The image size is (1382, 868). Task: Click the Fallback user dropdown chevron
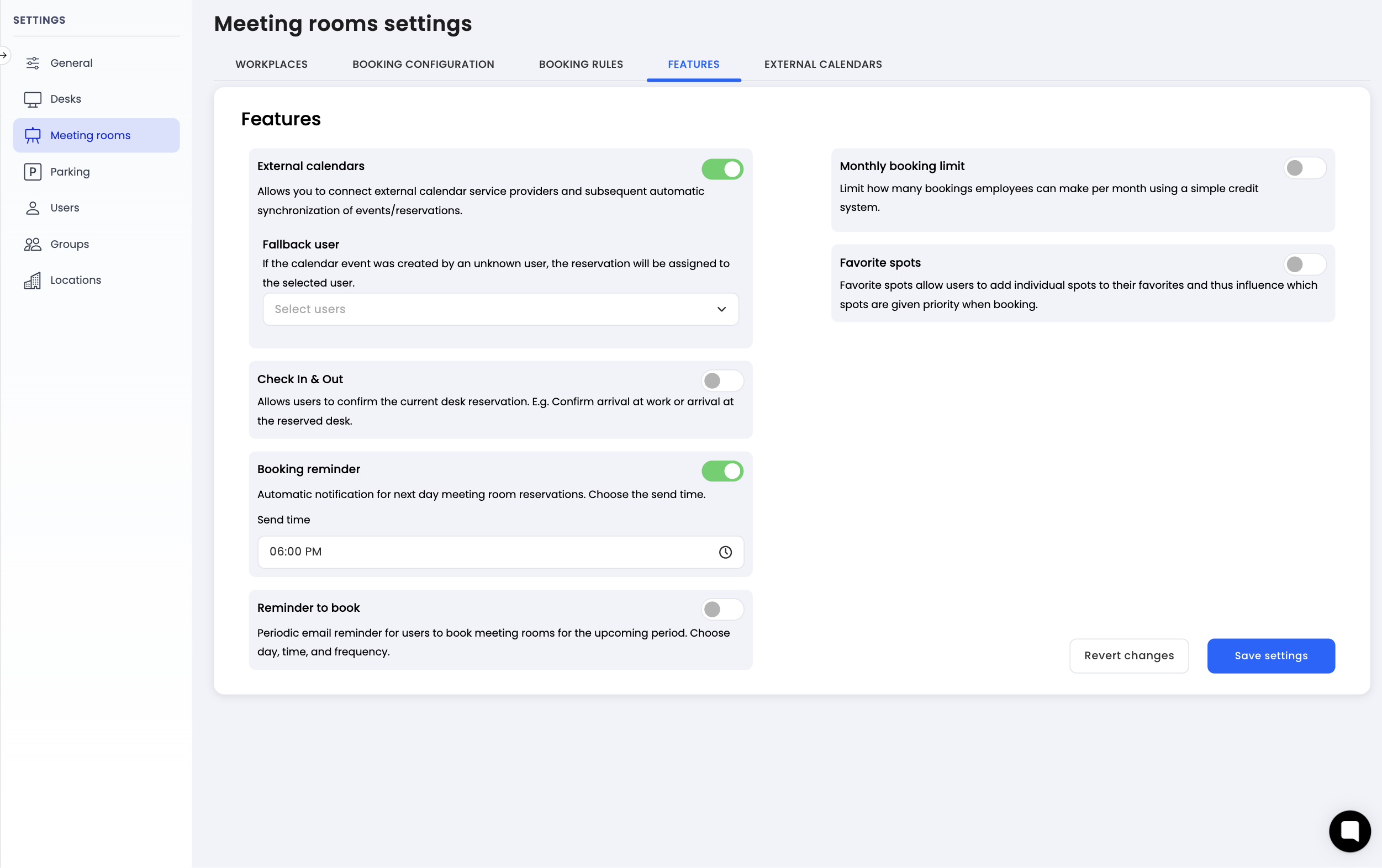pyautogui.click(x=721, y=309)
